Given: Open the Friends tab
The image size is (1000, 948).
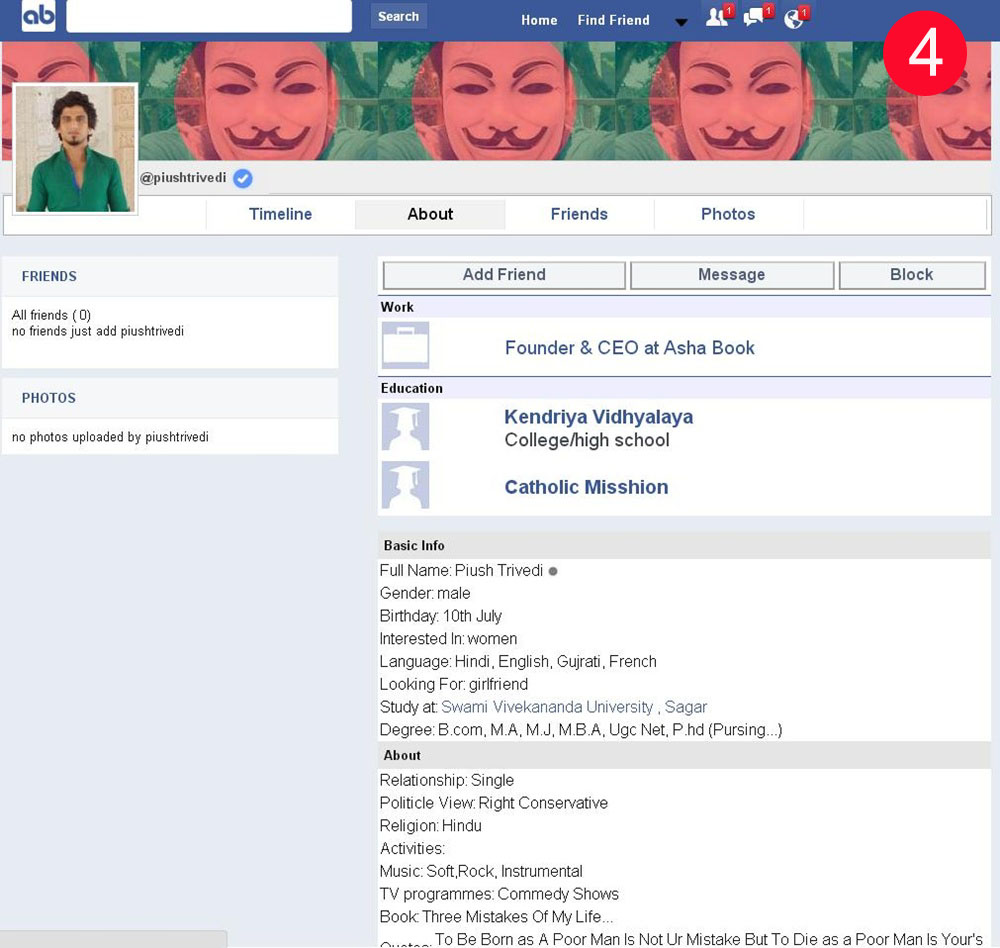Looking at the screenshot, I should point(579,214).
